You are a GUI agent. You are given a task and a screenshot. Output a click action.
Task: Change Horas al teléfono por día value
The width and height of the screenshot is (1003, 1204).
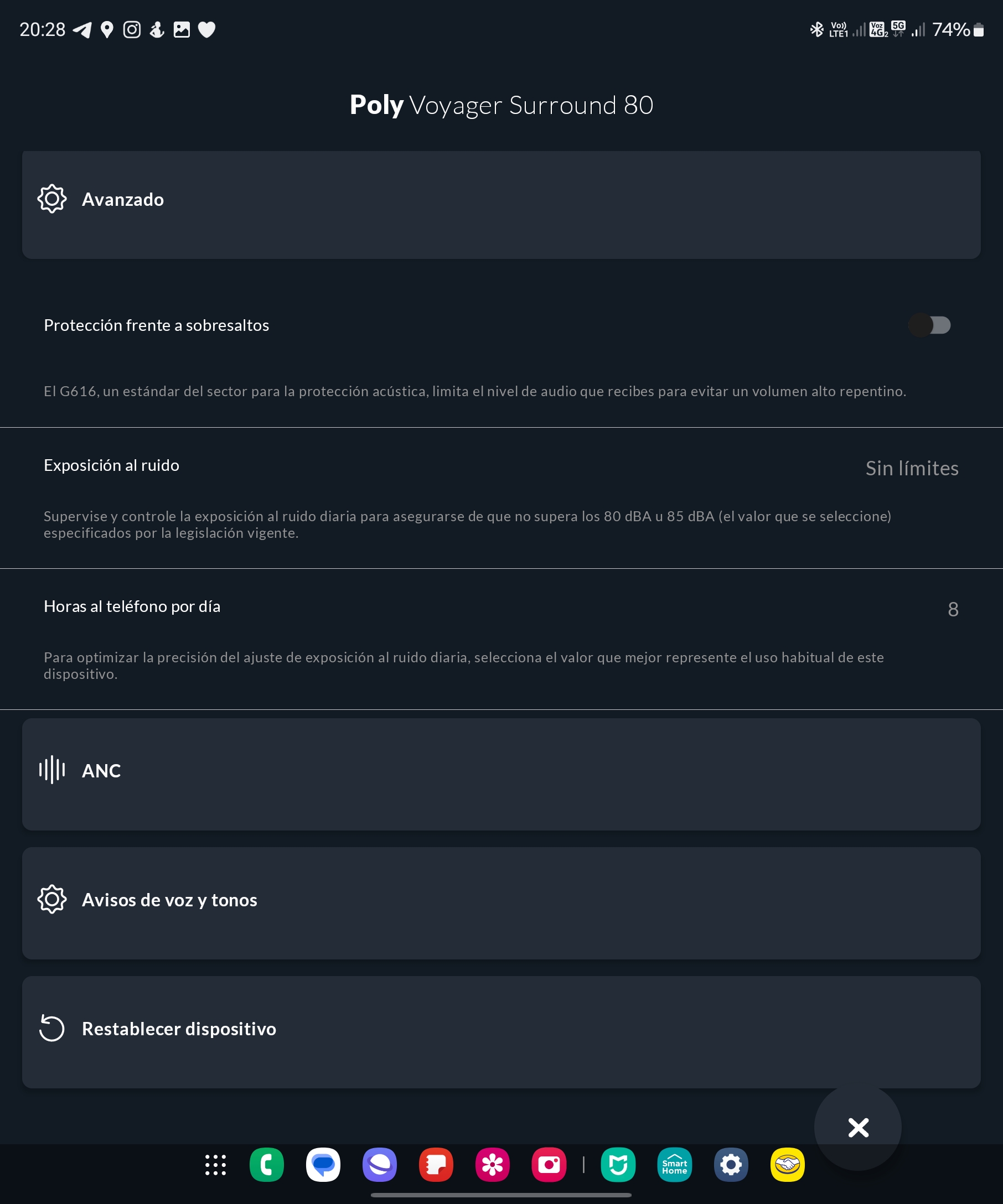[953, 609]
